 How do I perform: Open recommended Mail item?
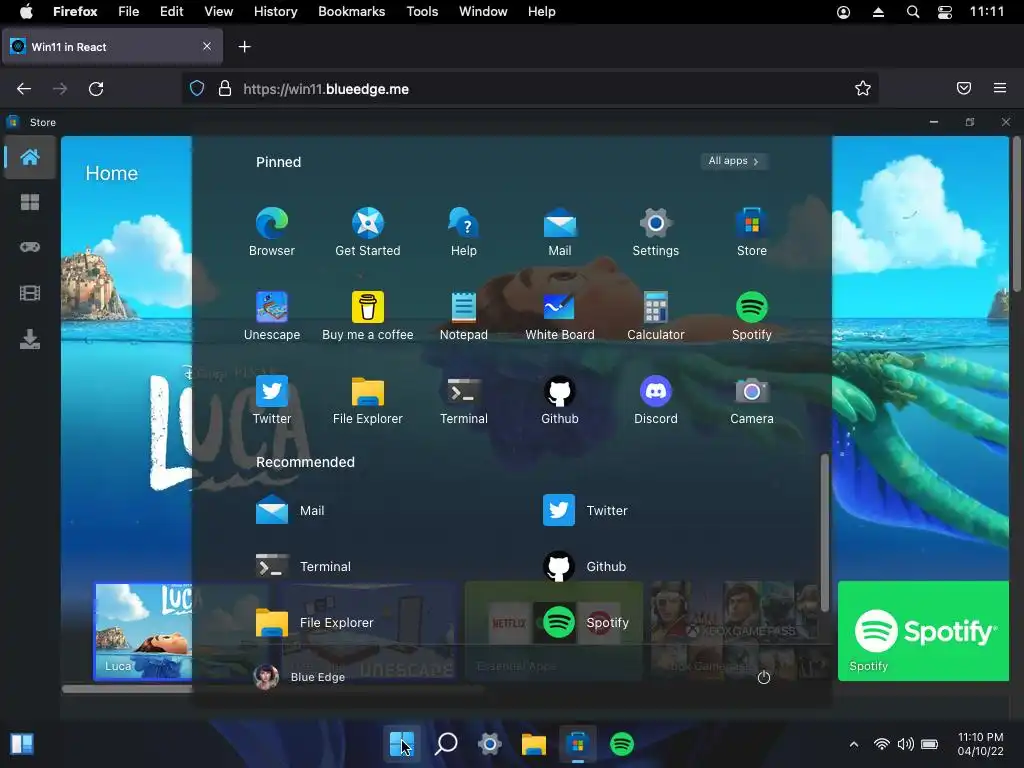tap(290, 510)
